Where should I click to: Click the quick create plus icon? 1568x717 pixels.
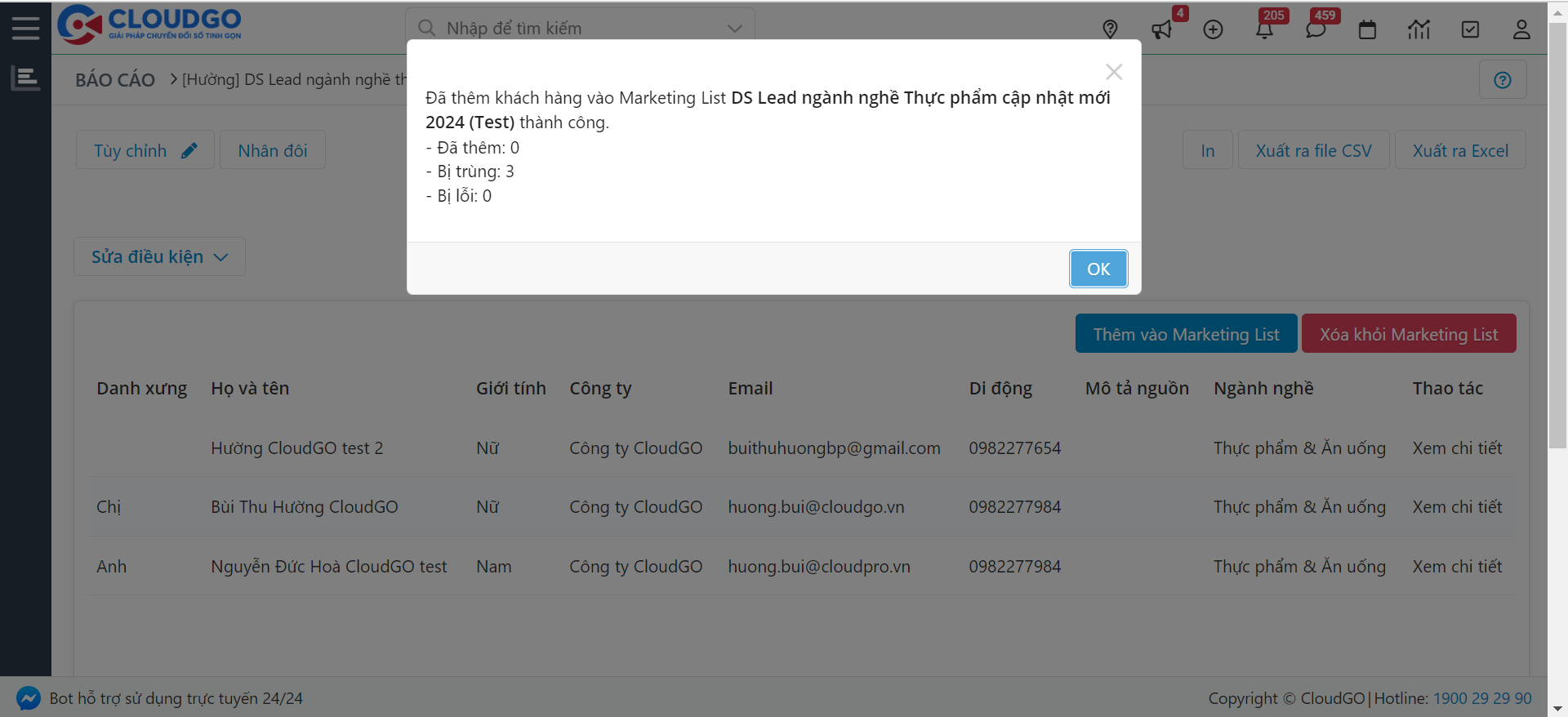point(1213,30)
